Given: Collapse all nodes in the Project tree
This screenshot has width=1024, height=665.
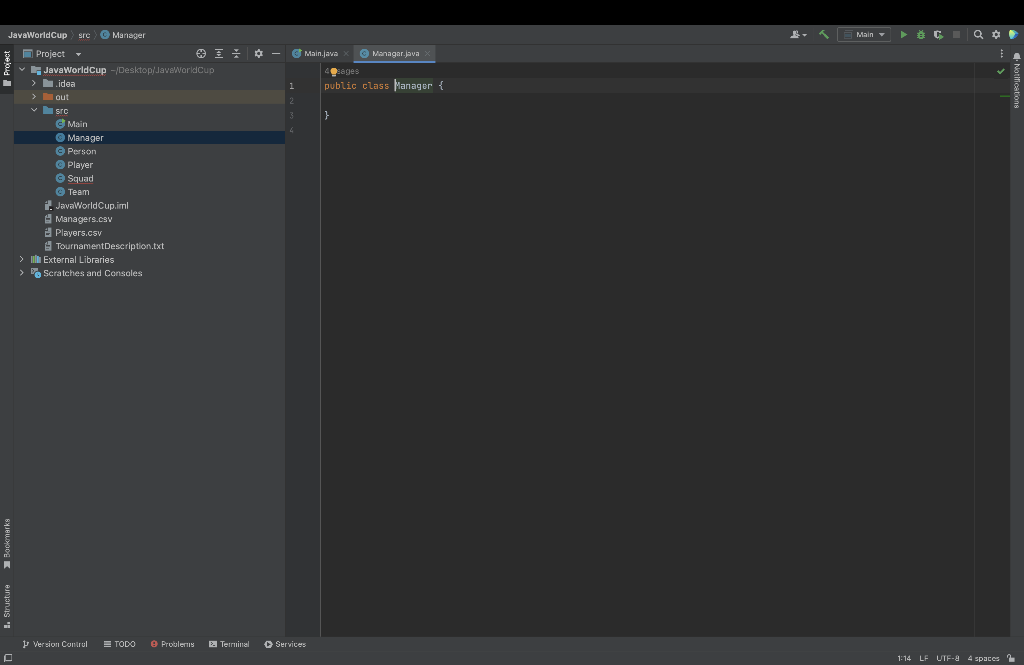Looking at the screenshot, I should pos(236,53).
